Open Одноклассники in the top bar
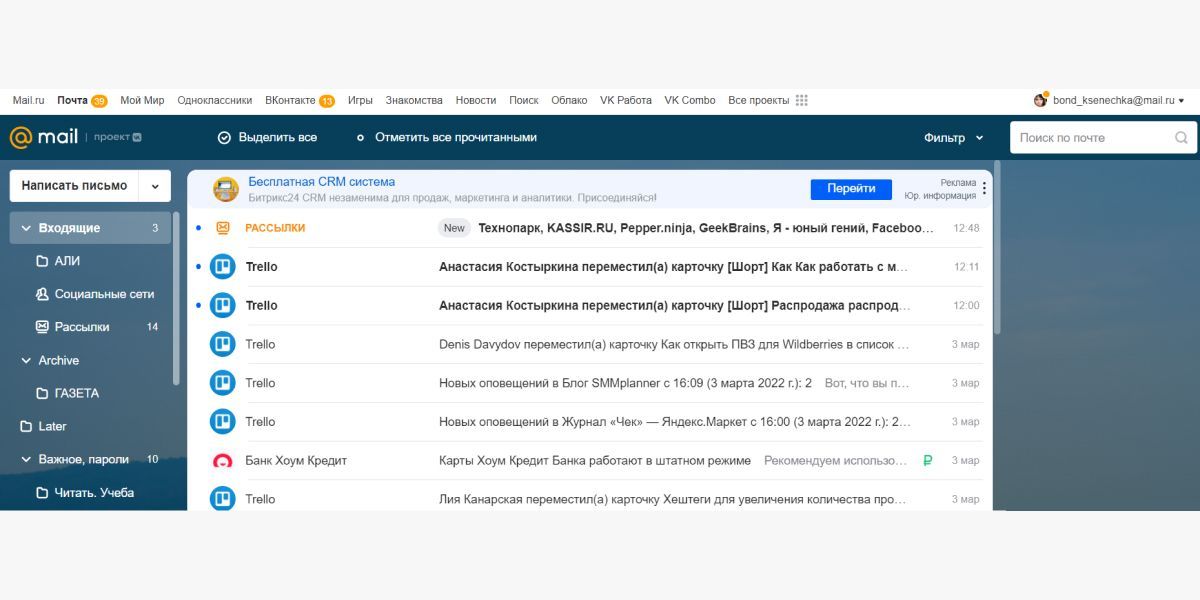1200x600 pixels. point(215,100)
